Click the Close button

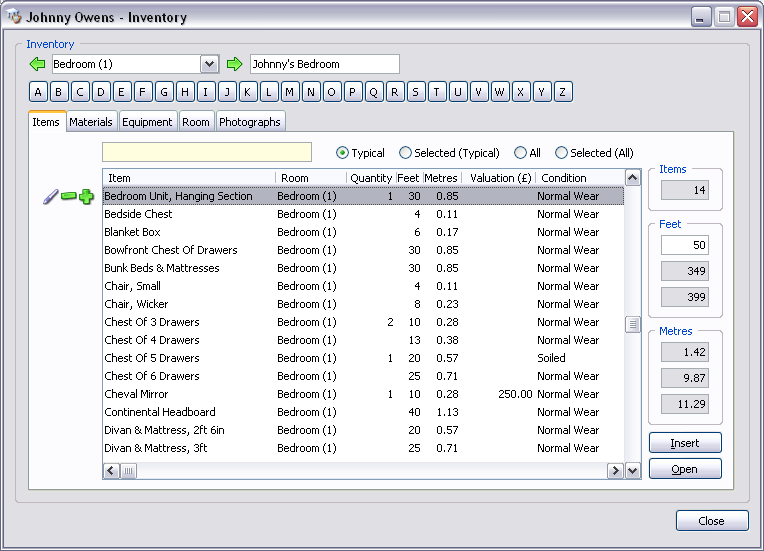pos(711,521)
